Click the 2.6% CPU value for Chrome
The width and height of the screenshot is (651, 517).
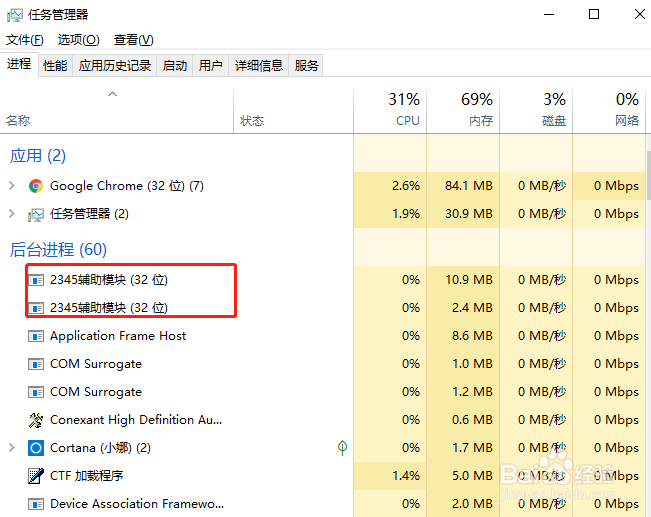tap(406, 186)
